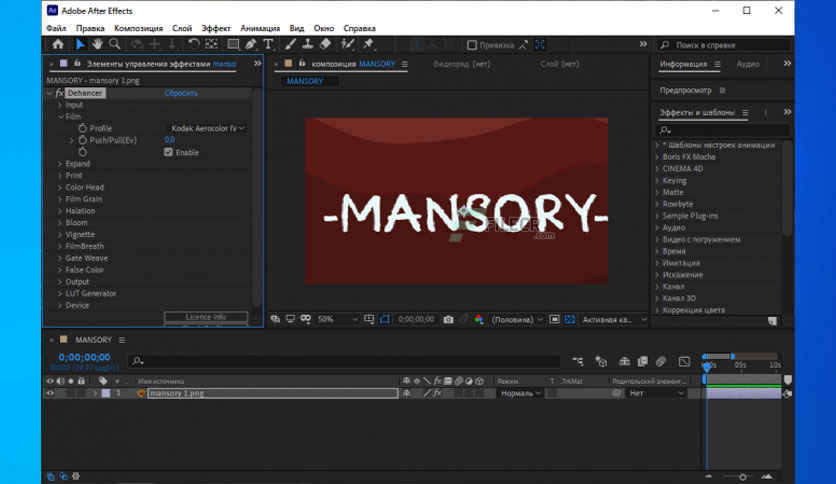Select the Eraser tool

pyautogui.click(x=326, y=44)
